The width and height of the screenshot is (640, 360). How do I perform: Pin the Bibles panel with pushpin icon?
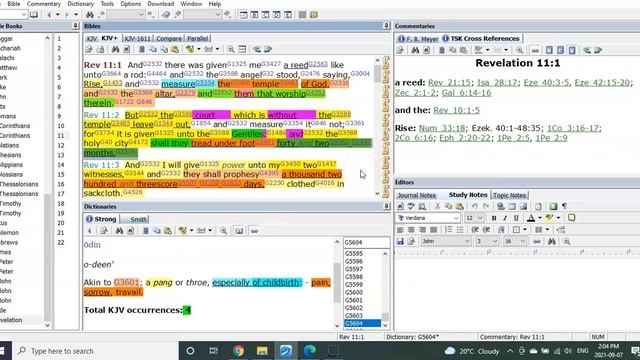point(386,26)
